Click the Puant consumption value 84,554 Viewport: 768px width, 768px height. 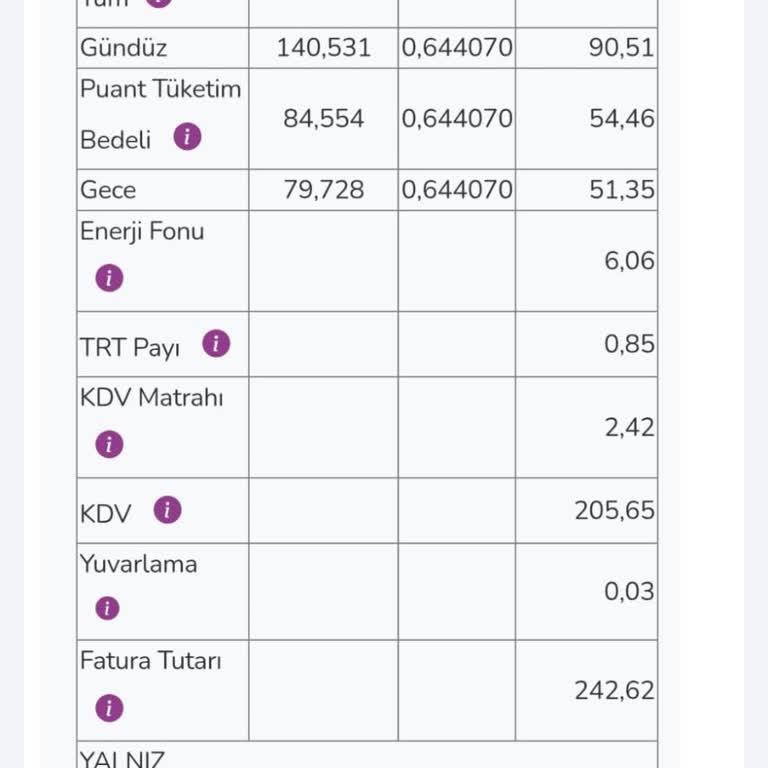point(323,119)
